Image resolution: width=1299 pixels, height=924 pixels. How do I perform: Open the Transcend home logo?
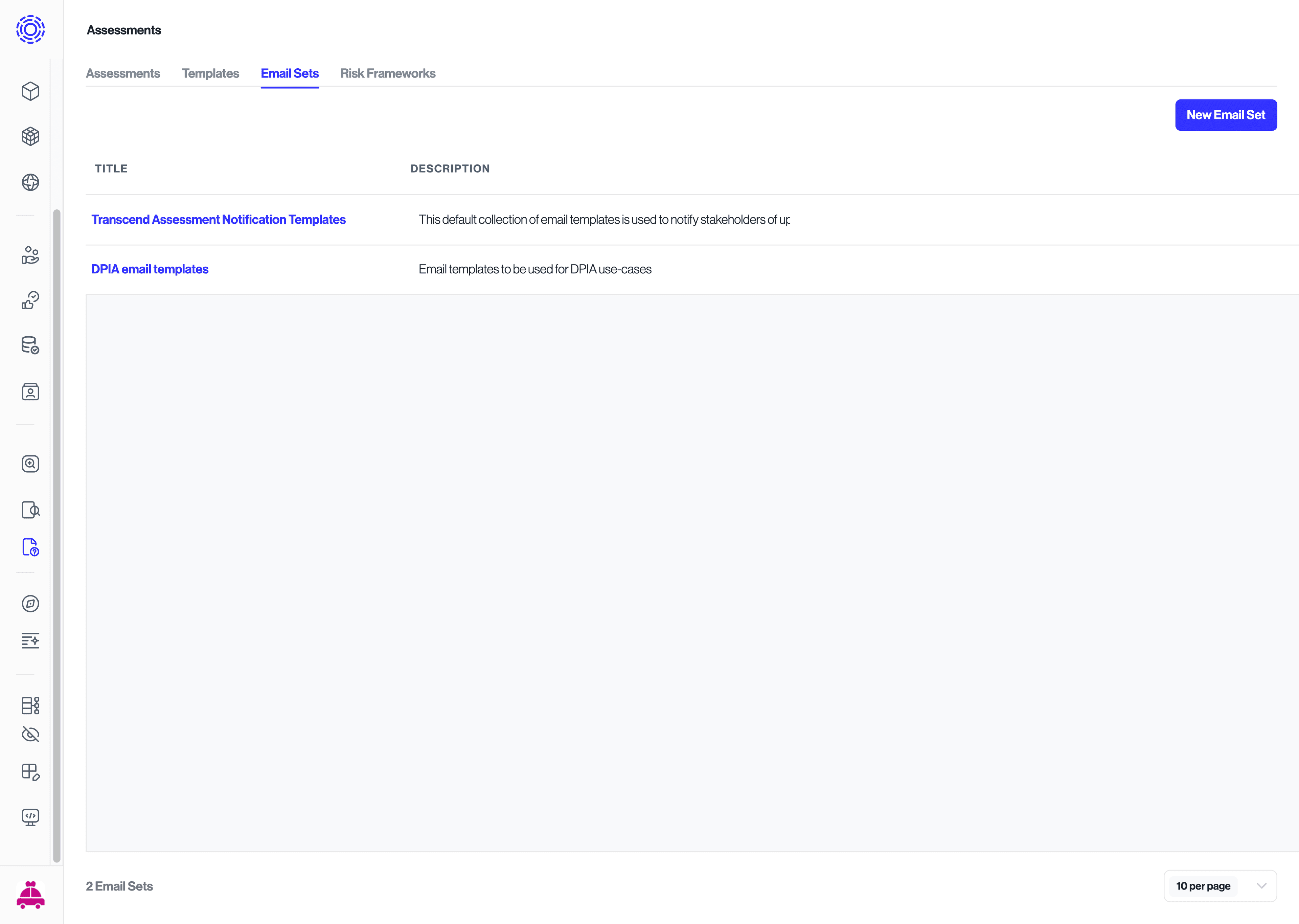click(x=29, y=29)
